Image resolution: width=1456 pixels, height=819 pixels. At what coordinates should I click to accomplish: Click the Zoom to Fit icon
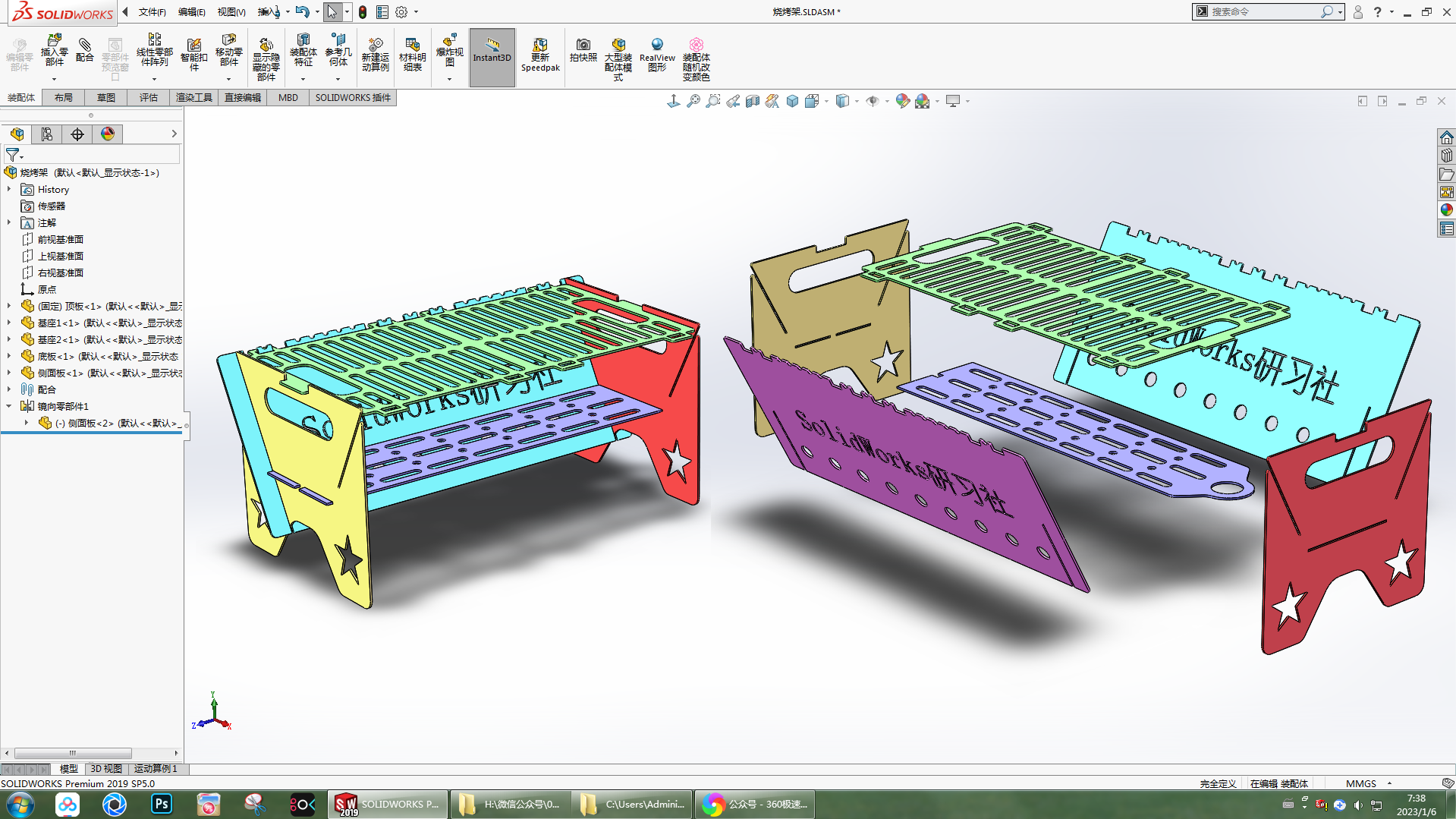(693, 101)
